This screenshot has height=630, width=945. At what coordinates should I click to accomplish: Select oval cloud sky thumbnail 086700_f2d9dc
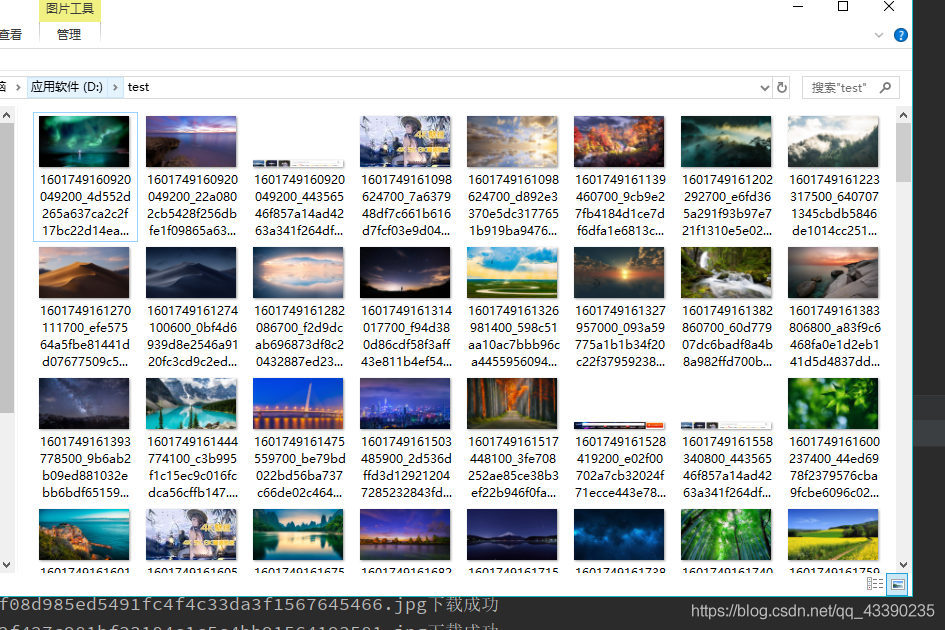click(298, 272)
